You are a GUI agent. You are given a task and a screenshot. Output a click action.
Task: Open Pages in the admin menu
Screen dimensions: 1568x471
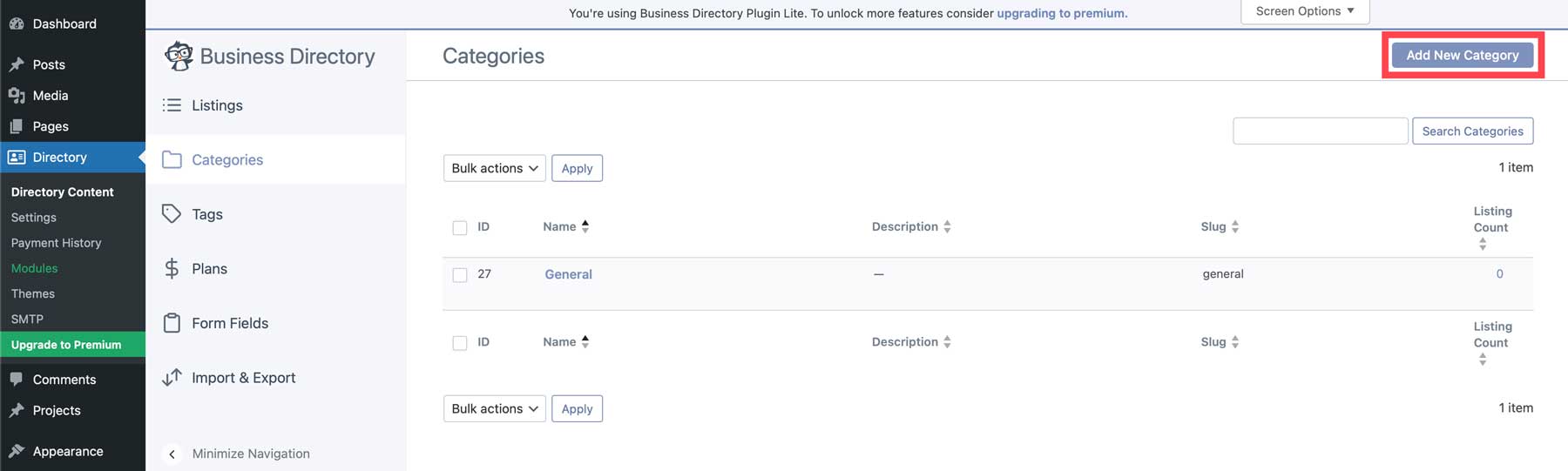coord(51,126)
